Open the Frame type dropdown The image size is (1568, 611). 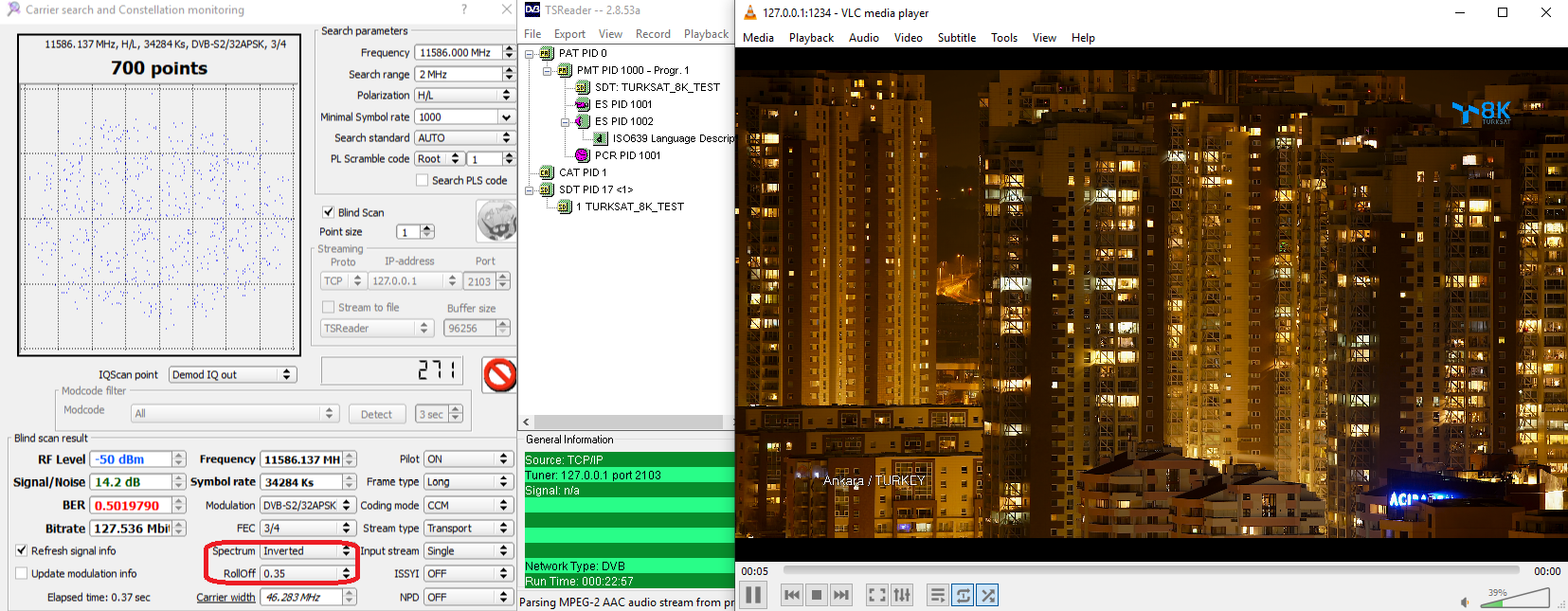point(468,481)
